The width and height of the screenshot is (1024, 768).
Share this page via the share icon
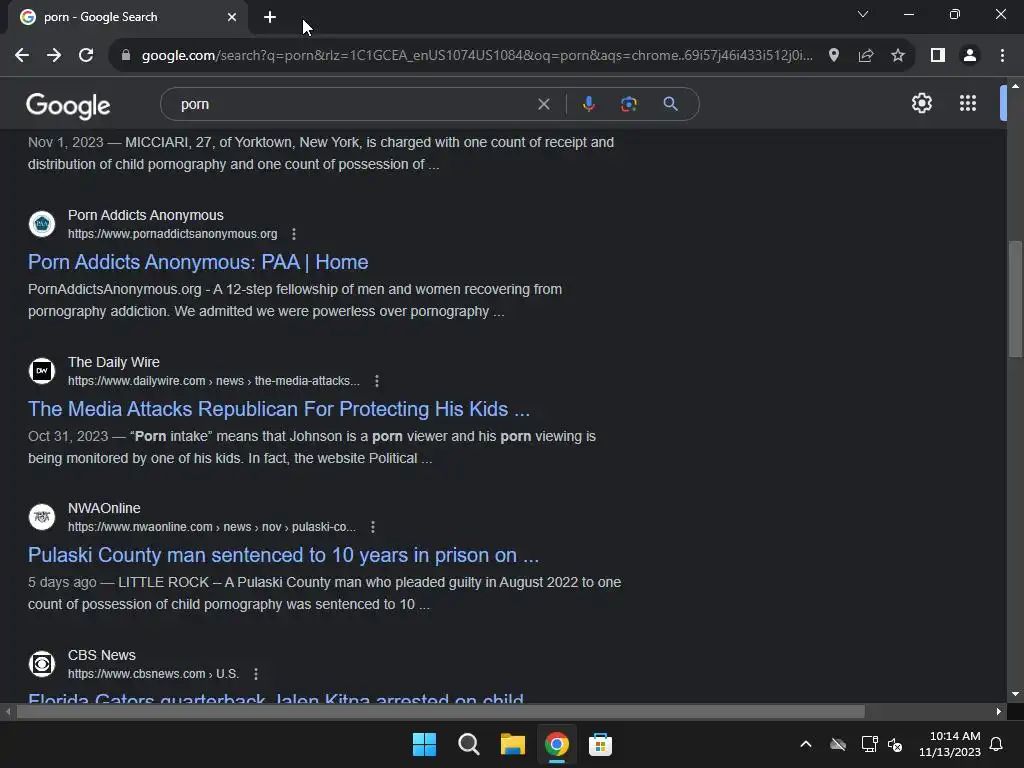coord(866,56)
